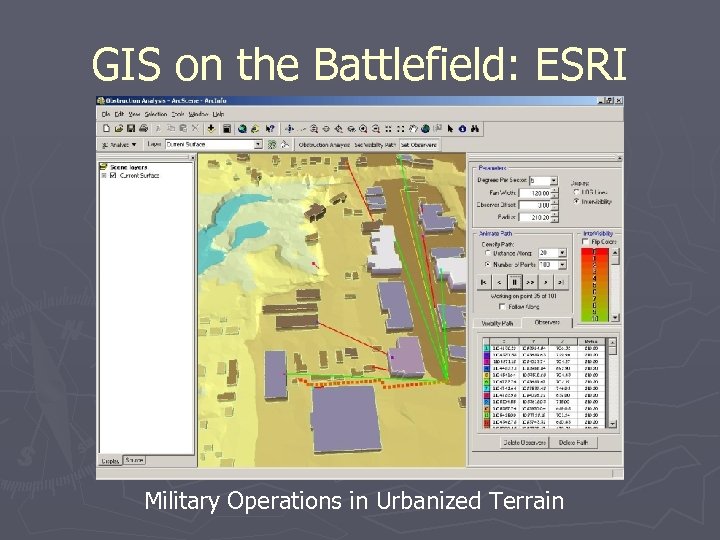
Task: Click the Delete Observers button
Action: tap(523, 443)
